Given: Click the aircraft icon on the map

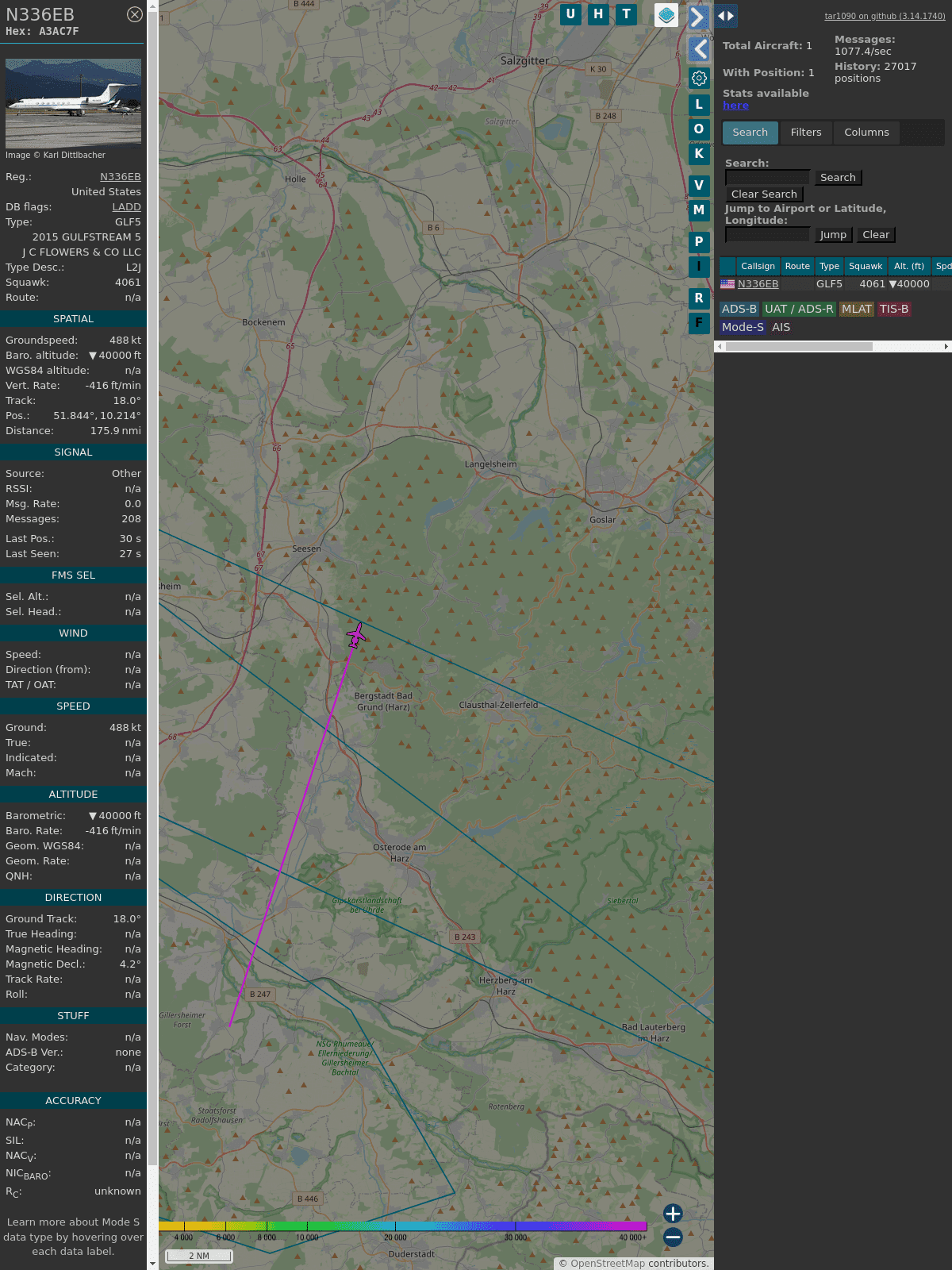Looking at the screenshot, I should click(356, 635).
